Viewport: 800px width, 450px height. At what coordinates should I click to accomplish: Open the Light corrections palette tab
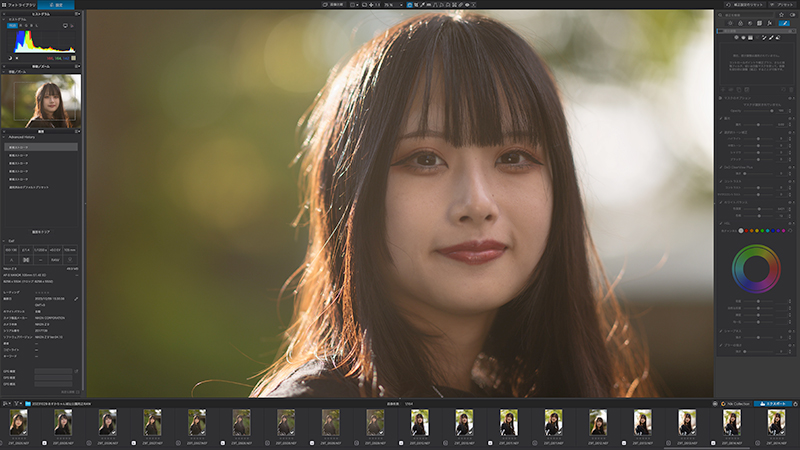pyautogui.click(x=730, y=23)
